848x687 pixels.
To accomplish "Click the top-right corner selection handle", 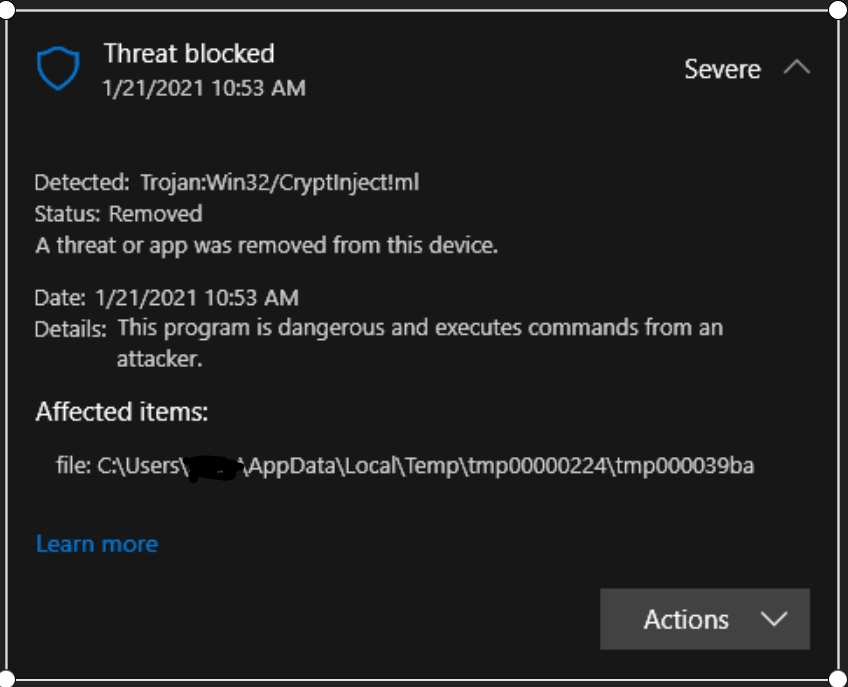I will (838, 9).
